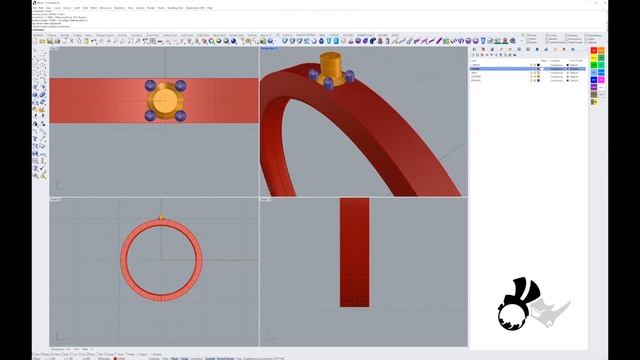
Task: Click the Open file folder icon
Action: tap(42, 41)
